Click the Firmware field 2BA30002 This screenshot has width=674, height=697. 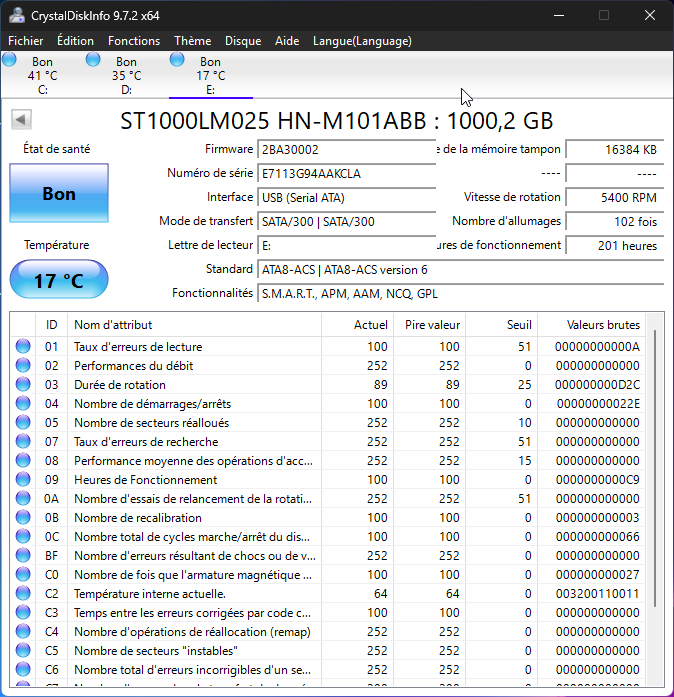(x=346, y=149)
